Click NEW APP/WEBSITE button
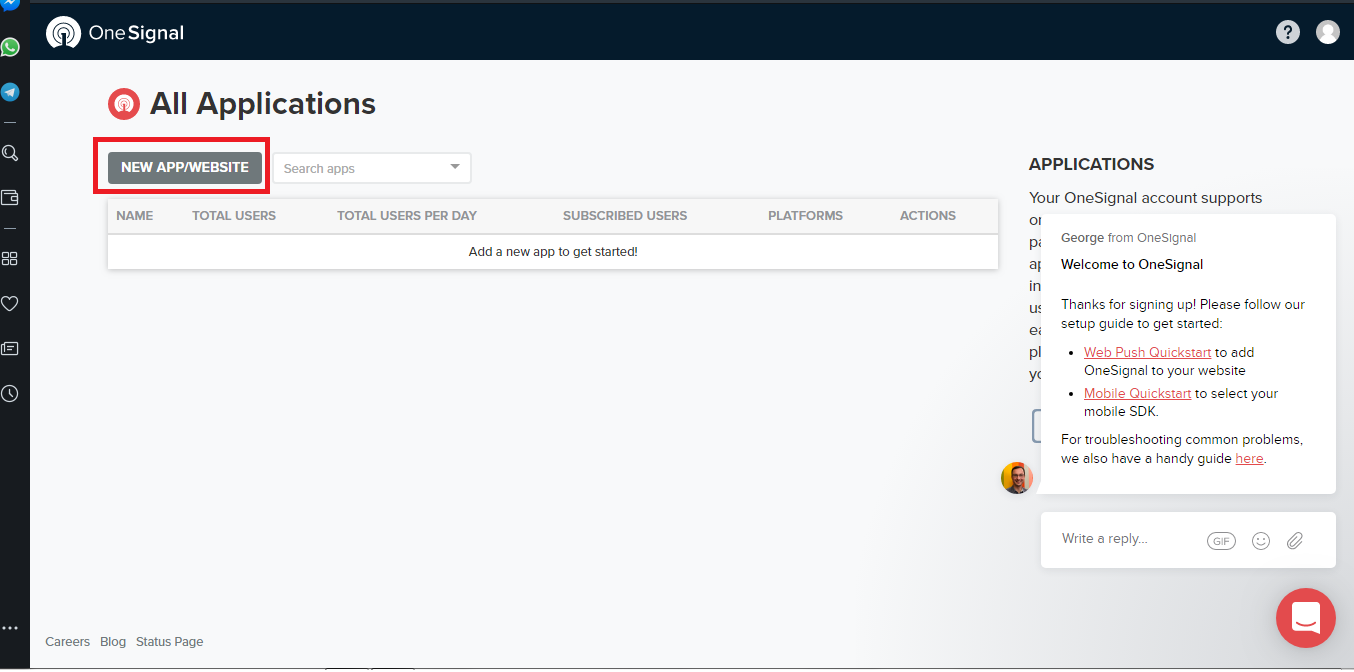The image size is (1354, 672). pos(185,167)
